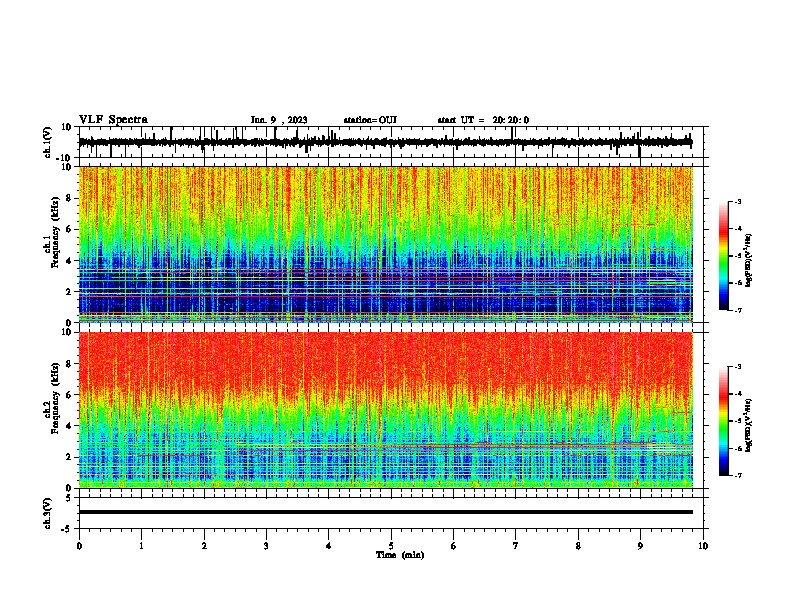Click the ch.2 colorbar log(PSD) label
The image size is (792, 612).
749,425
